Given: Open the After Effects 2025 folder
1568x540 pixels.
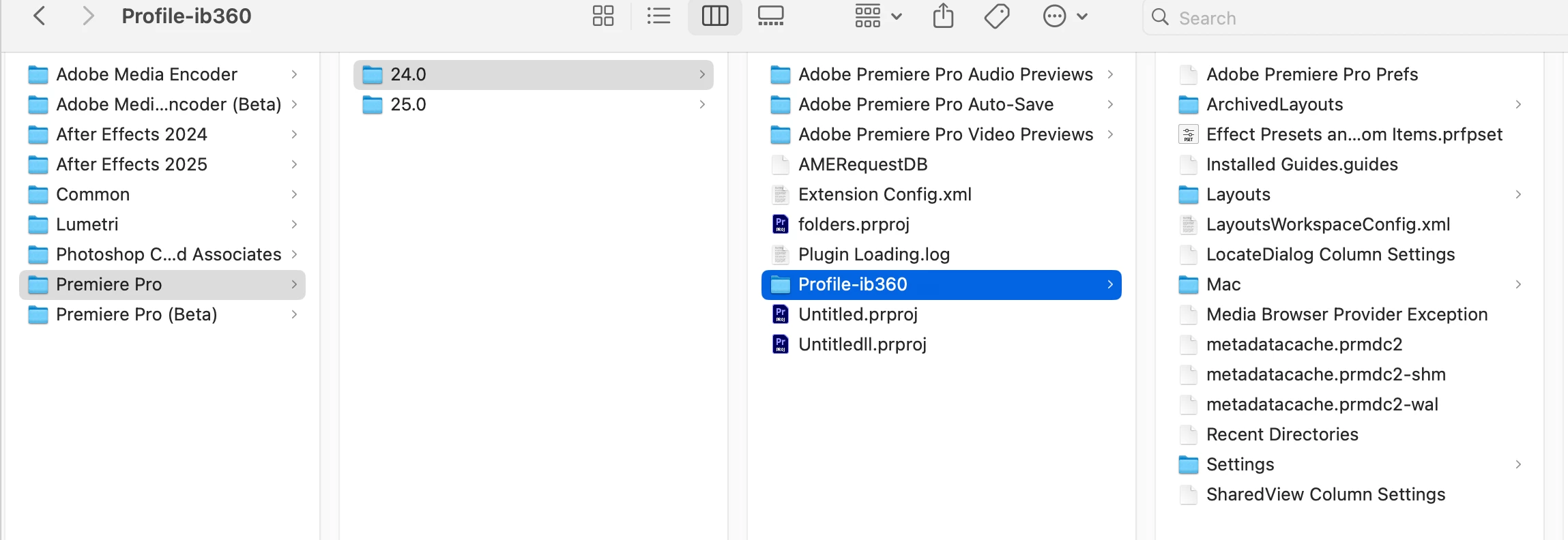Looking at the screenshot, I should pyautogui.click(x=162, y=164).
